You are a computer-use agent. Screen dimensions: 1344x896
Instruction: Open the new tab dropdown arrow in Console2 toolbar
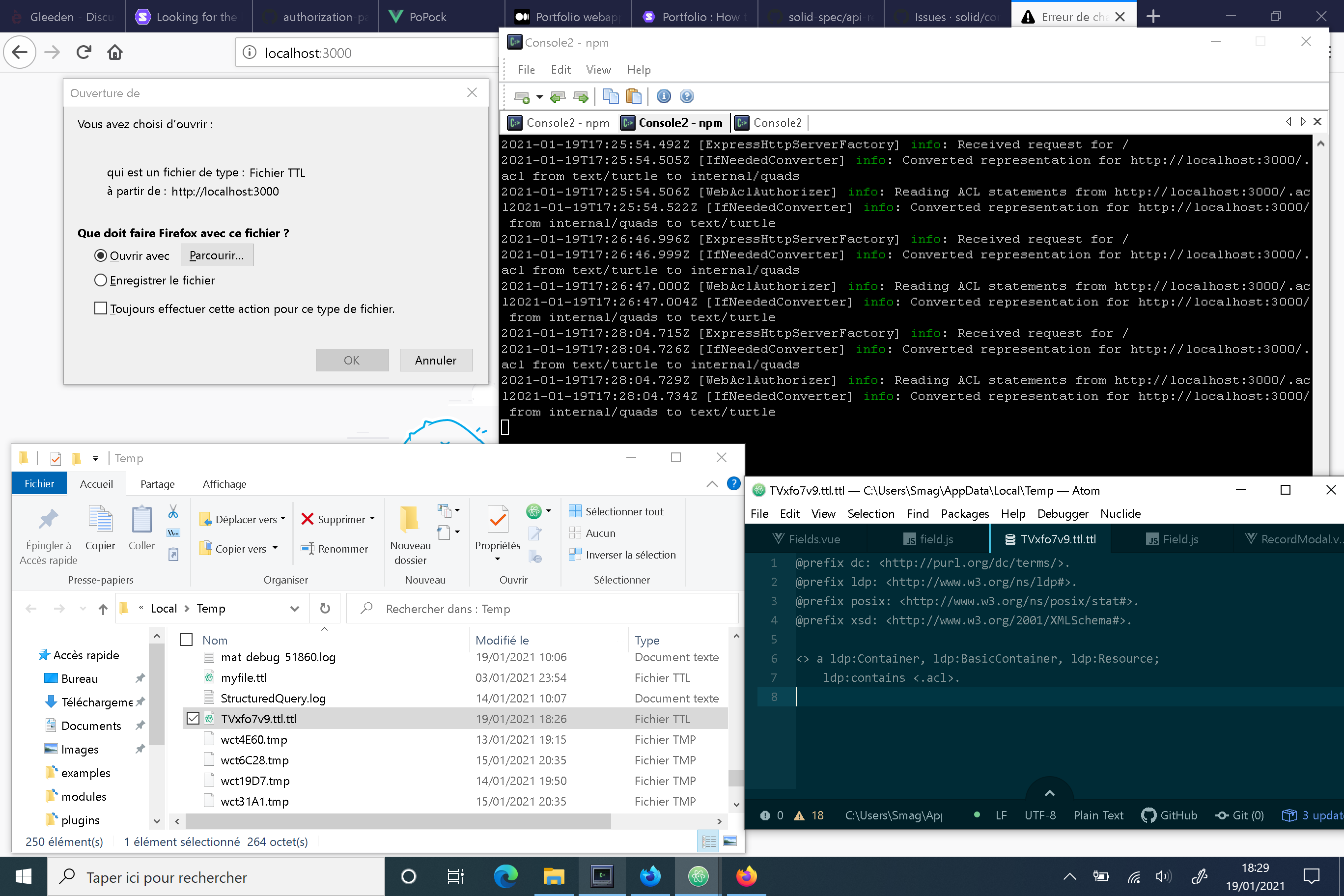(x=539, y=97)
